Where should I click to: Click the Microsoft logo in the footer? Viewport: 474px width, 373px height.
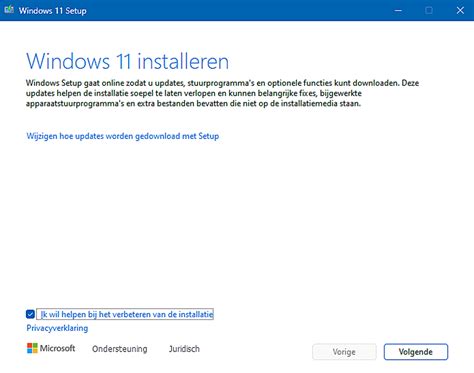(x=51, y=348)
